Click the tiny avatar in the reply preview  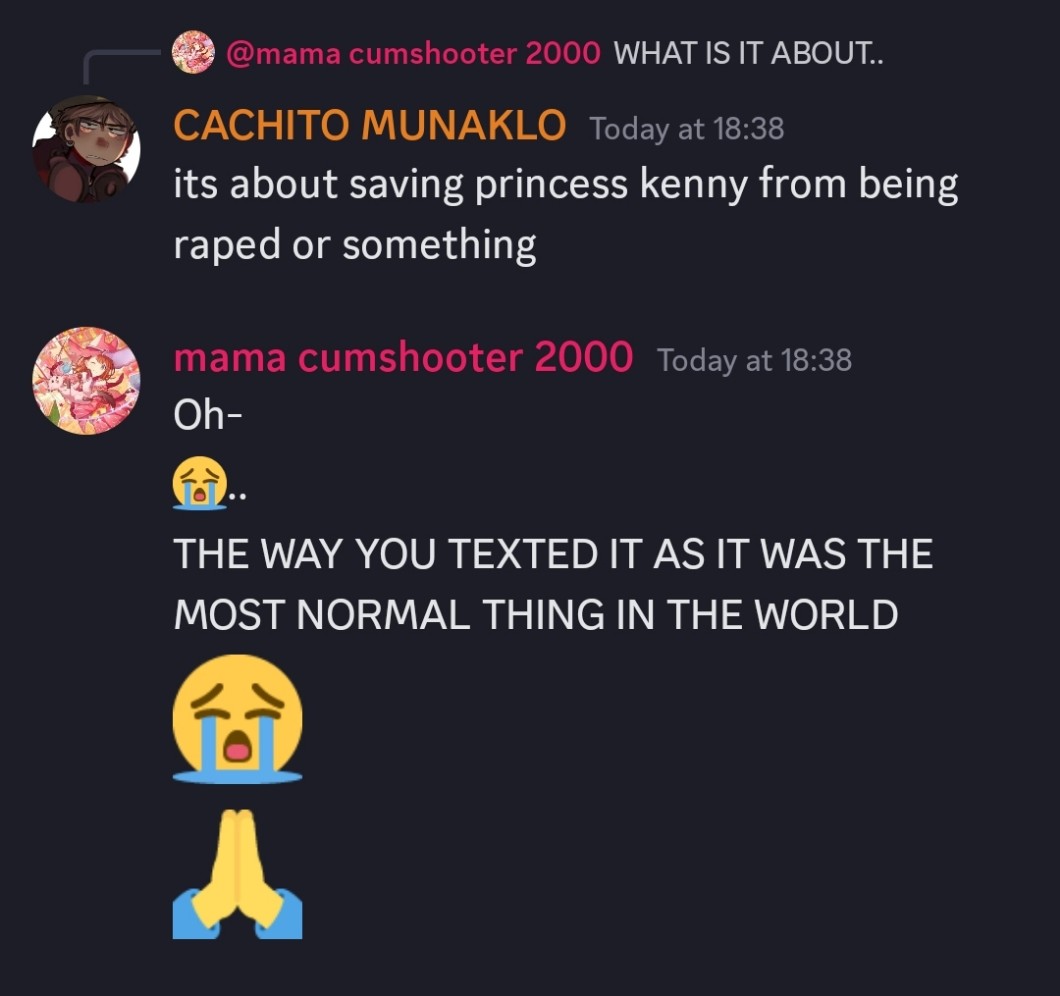(194, 52)
